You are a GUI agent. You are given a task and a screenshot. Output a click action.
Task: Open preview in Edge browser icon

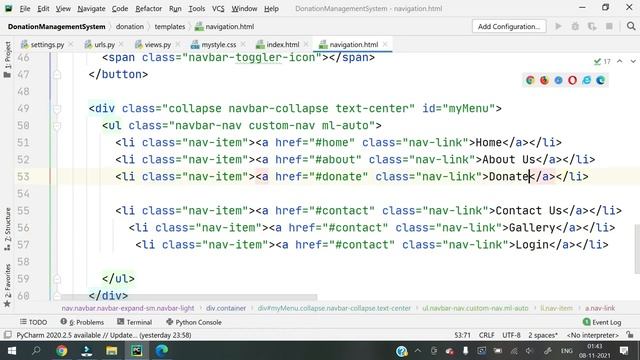(600, 80)
